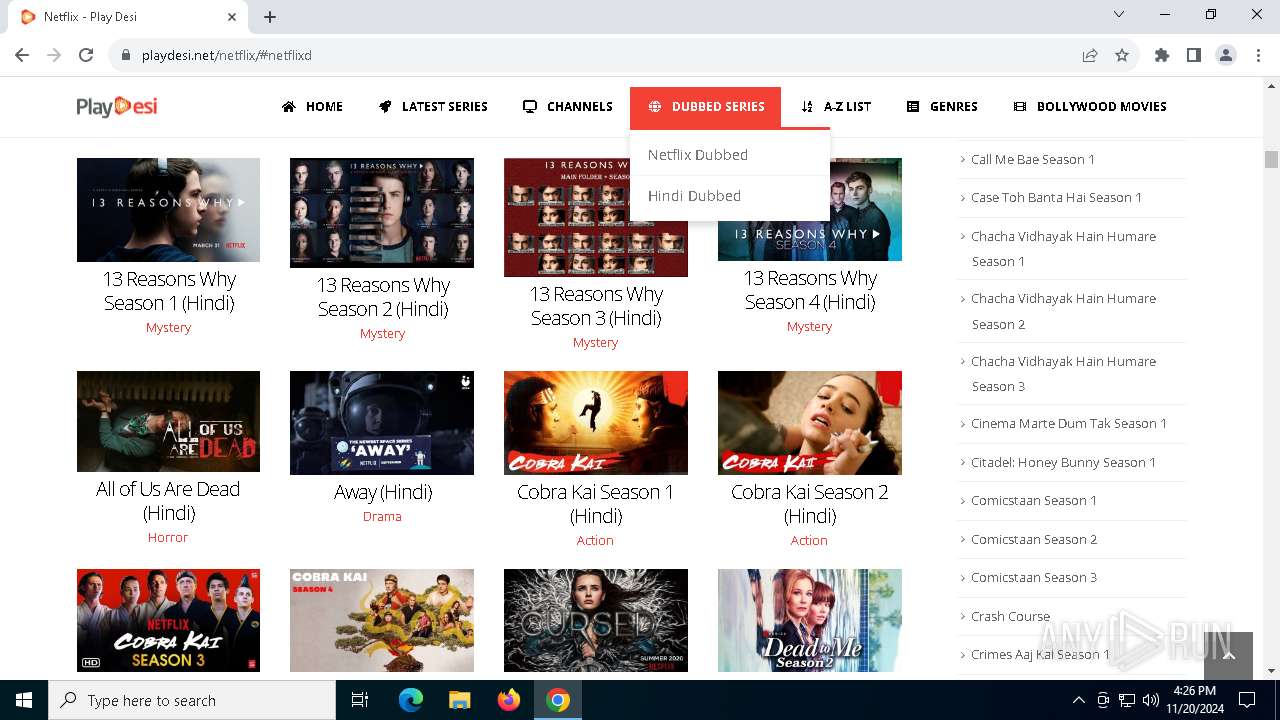
Task: Open Cinema Marte Dum Tak Season 1 link
Action: (x=1069, y=423)
